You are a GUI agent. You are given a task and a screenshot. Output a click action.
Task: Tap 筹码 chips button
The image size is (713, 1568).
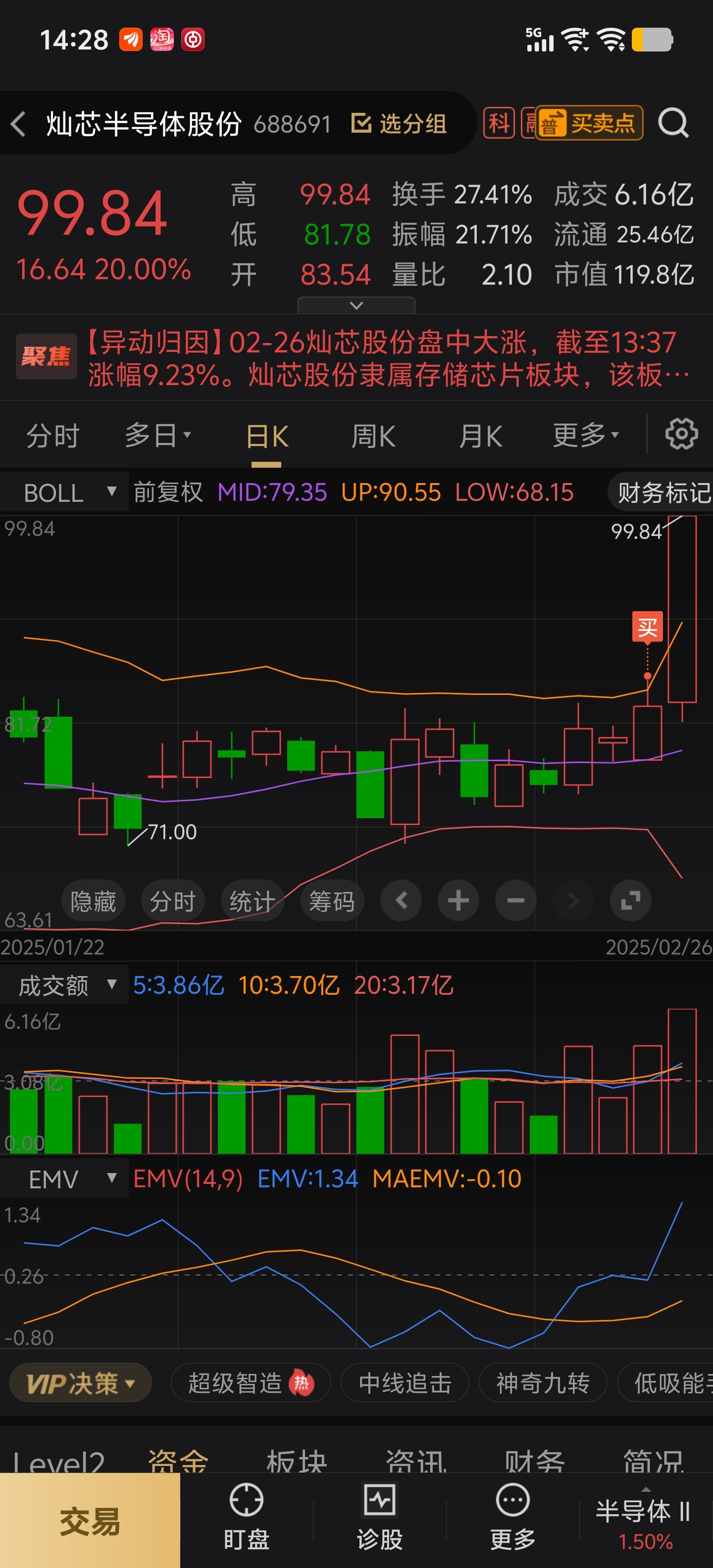(x=332, y=900)
